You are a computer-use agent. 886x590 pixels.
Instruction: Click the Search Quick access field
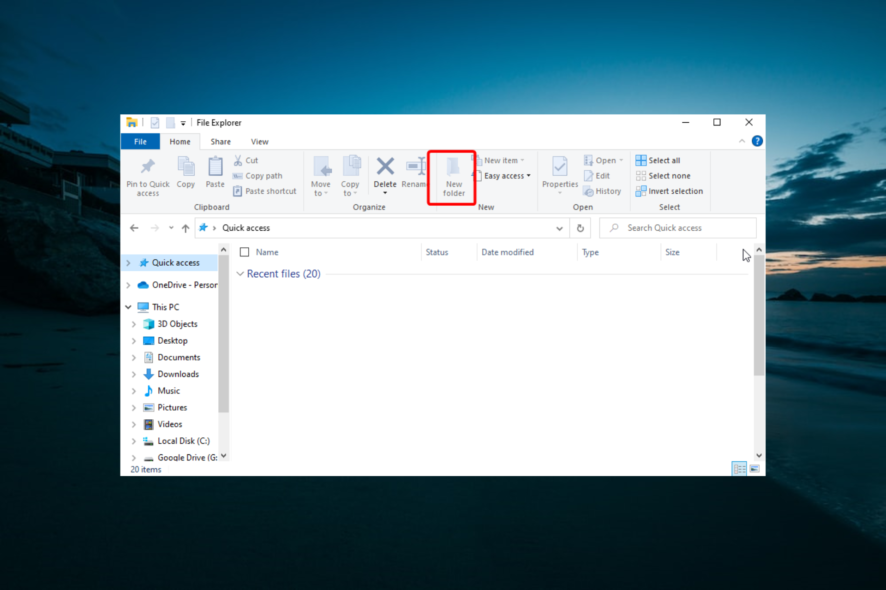click(x=677, y=228)
